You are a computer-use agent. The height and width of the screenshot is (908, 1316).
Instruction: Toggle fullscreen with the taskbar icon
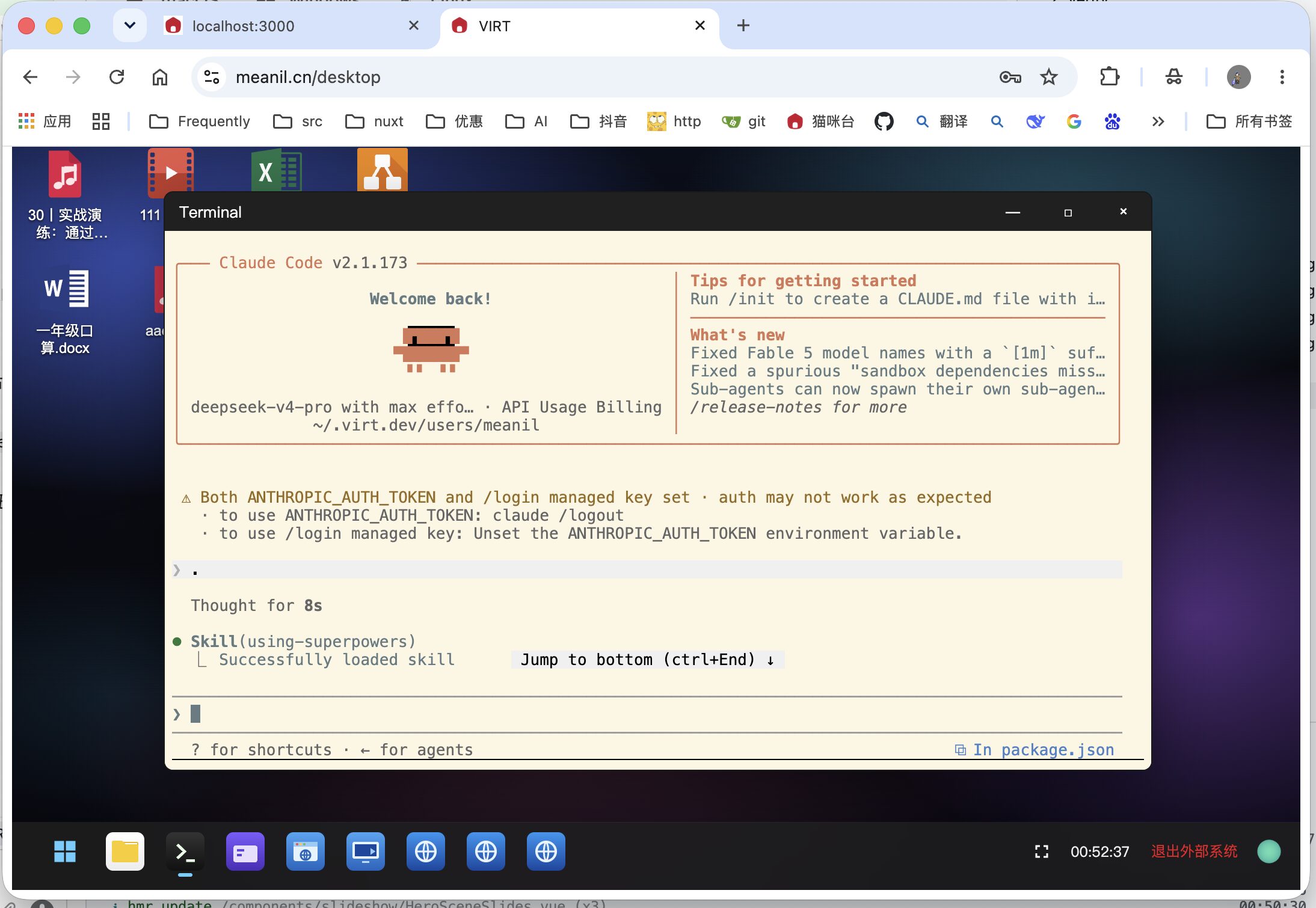click(x=1042, y=851)
